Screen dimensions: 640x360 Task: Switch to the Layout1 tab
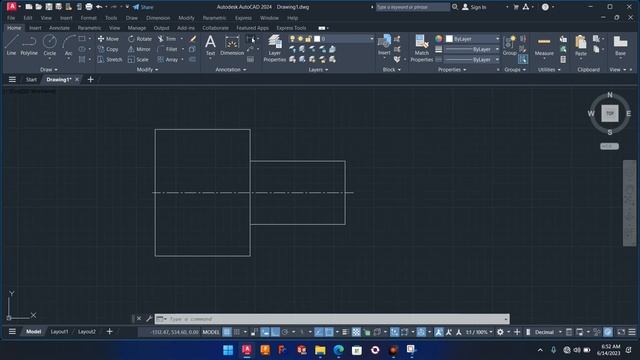tap(59, 331)
